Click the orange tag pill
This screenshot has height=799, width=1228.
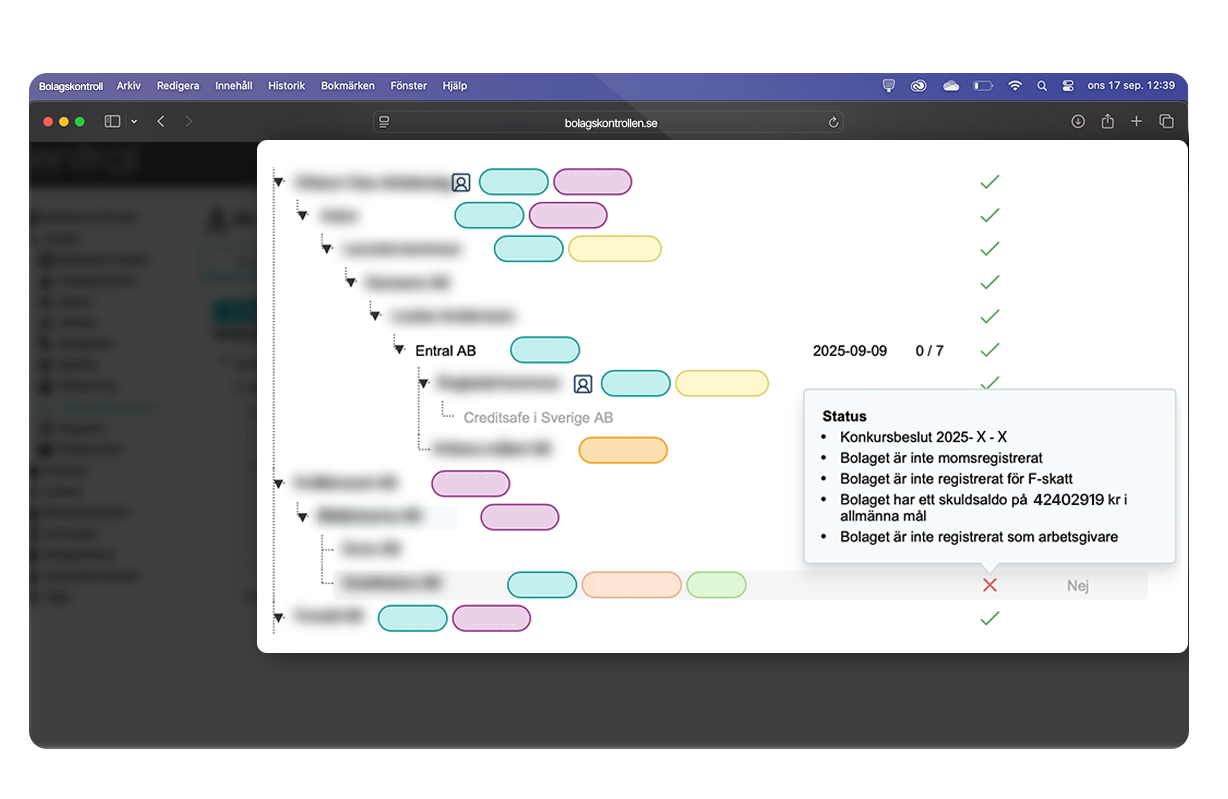pyautogui.click(x=622, y=451)
